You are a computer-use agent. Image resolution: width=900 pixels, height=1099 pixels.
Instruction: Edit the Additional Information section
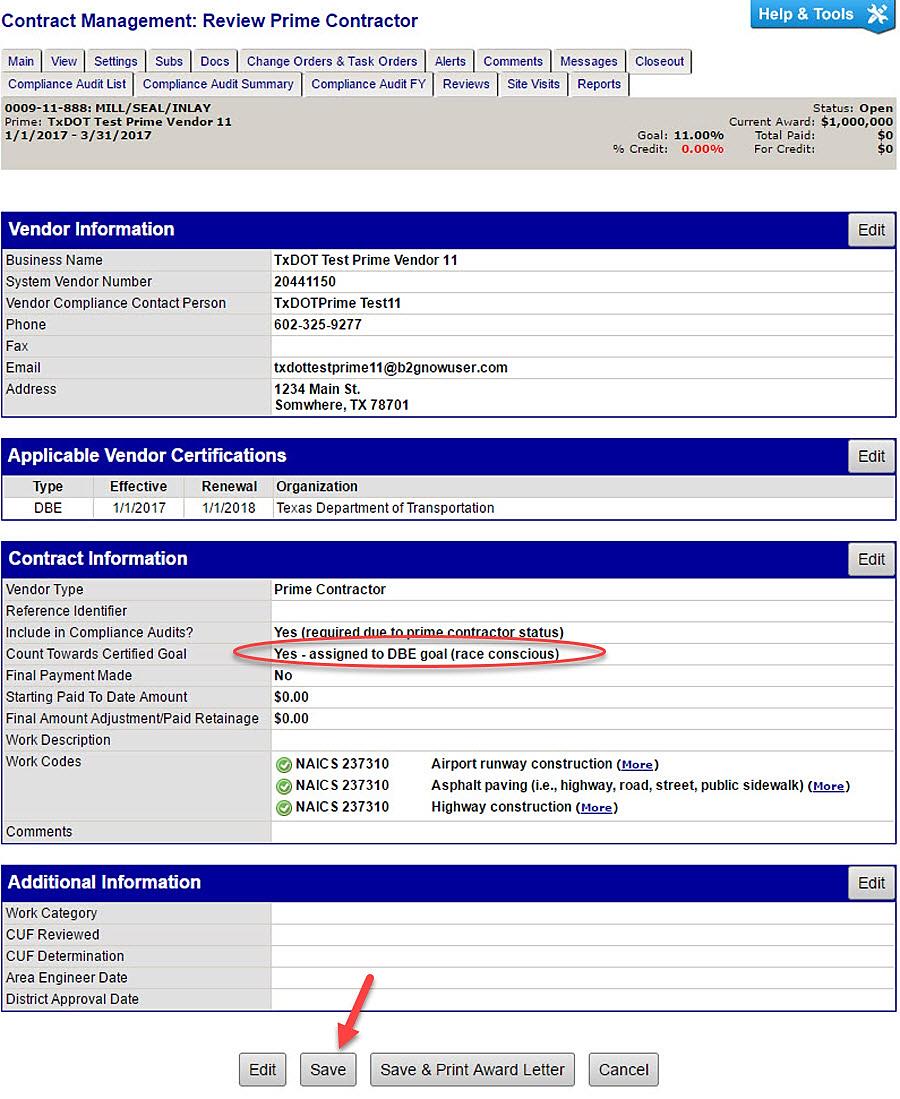coord(871,883)
